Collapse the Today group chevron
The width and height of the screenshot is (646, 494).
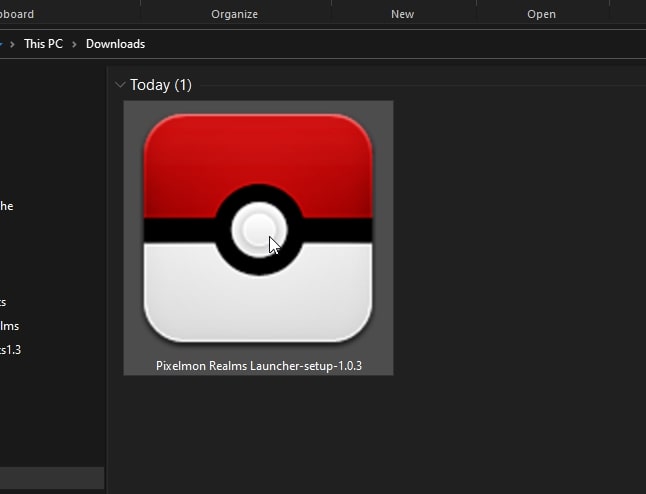point(120,85)
